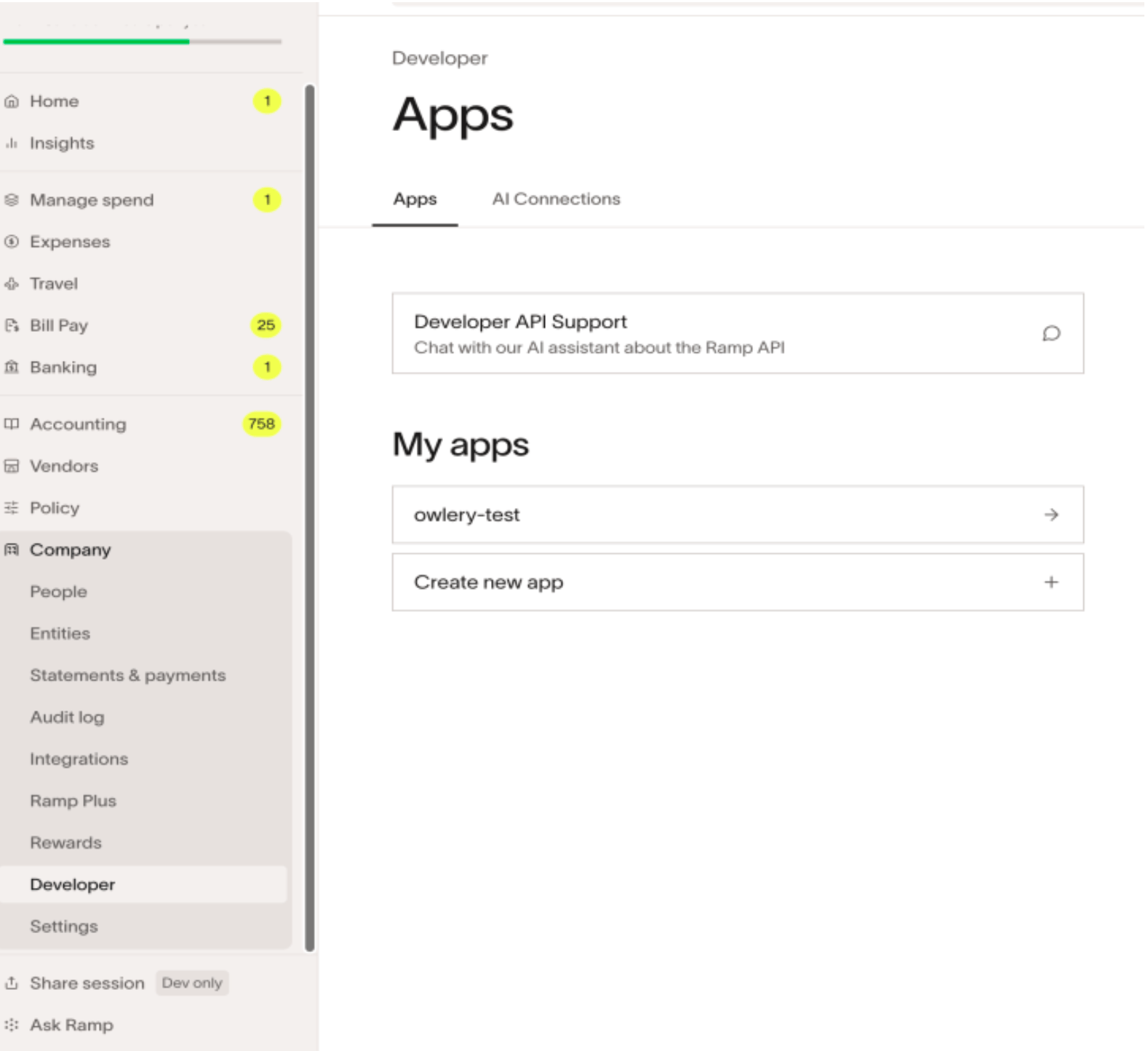
Task: Switch to the Apps tab
Action: tap(415, 199)
